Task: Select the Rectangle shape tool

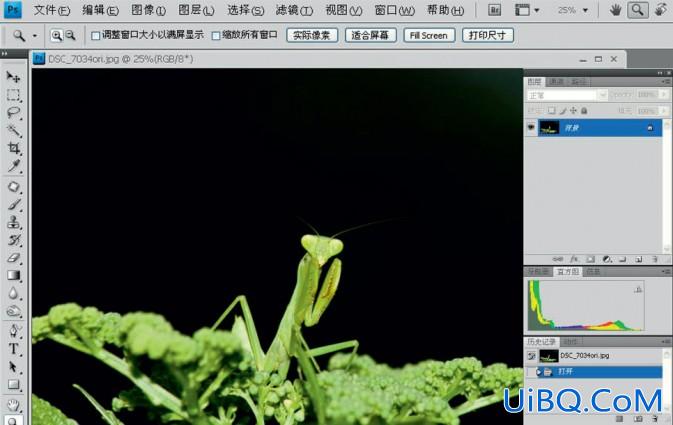Action: (13, 385)
